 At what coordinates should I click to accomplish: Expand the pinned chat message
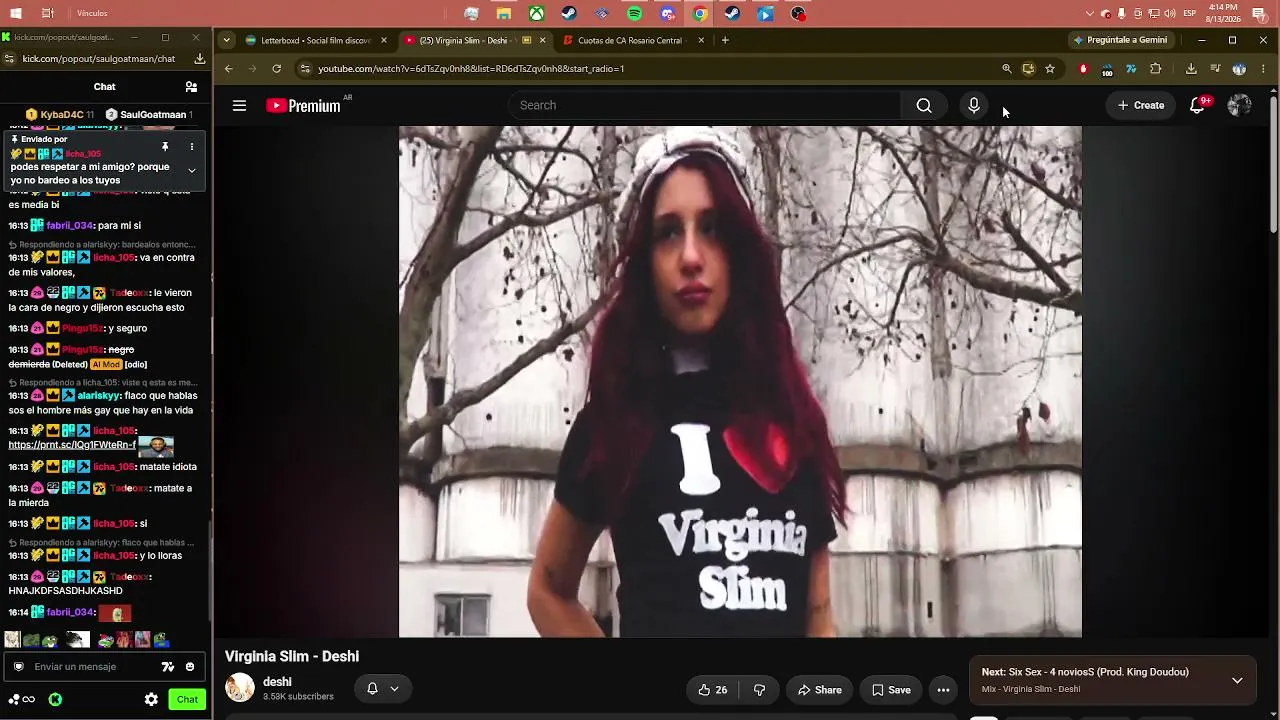pos(191,170)
